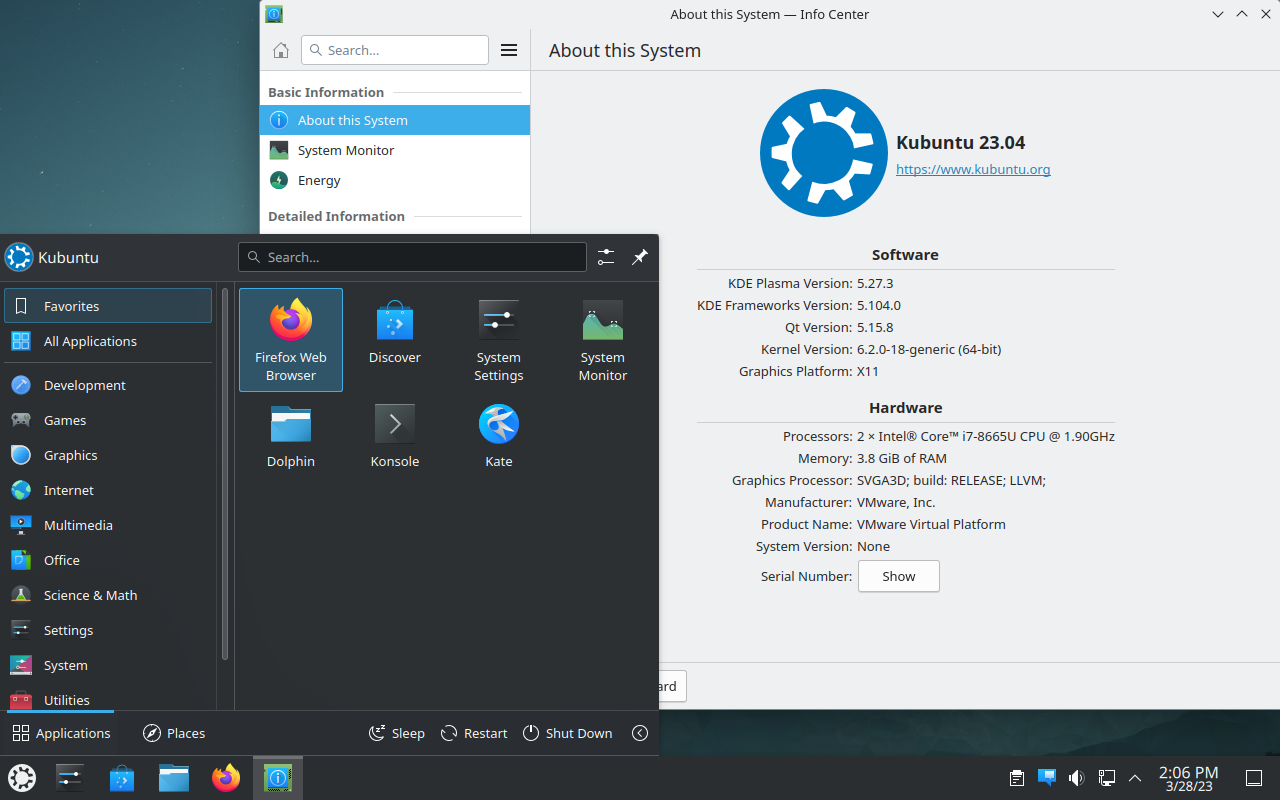Open Firefox Web Browser from Favorites

click(x=291, y=339)
